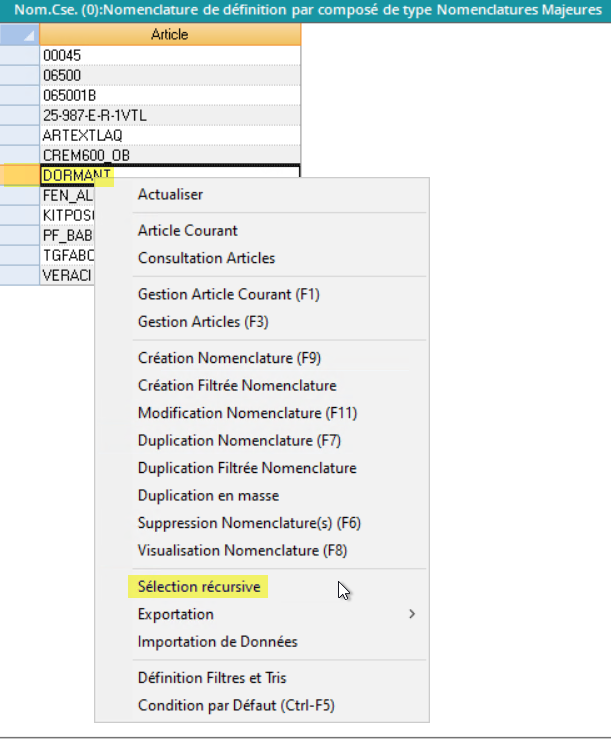The image size is (611, 739).
Task: Choose Gestion Article Courant (F1)
Action: click(228, 295)
